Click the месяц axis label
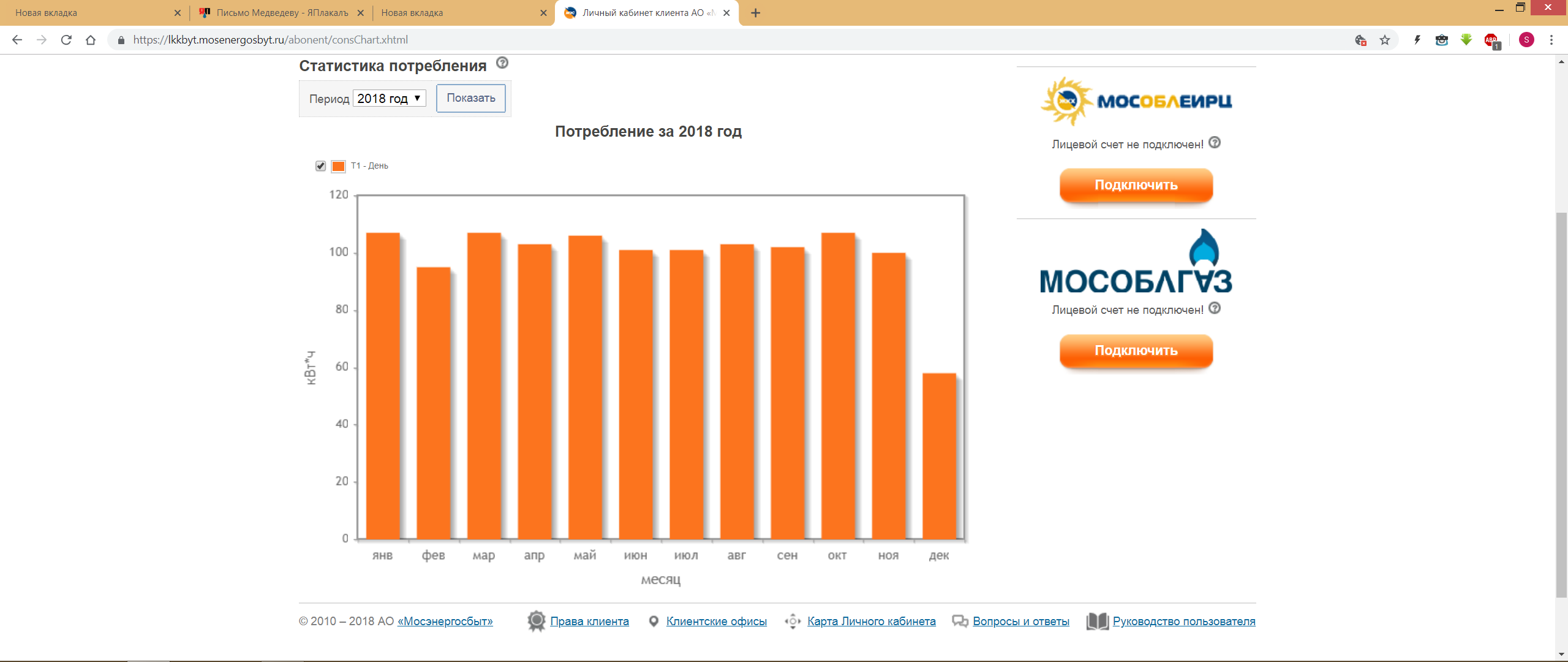1568x662 pixels. 660,579
